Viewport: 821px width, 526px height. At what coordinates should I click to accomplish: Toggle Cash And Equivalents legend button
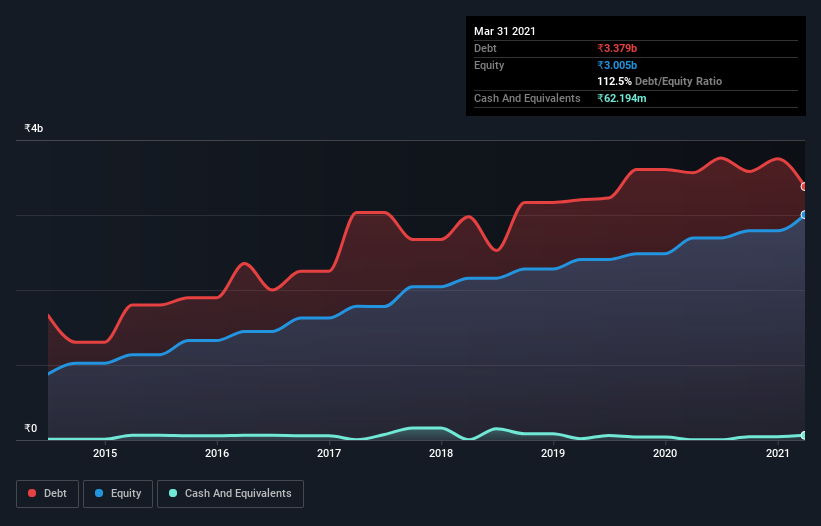pos(230,494)
